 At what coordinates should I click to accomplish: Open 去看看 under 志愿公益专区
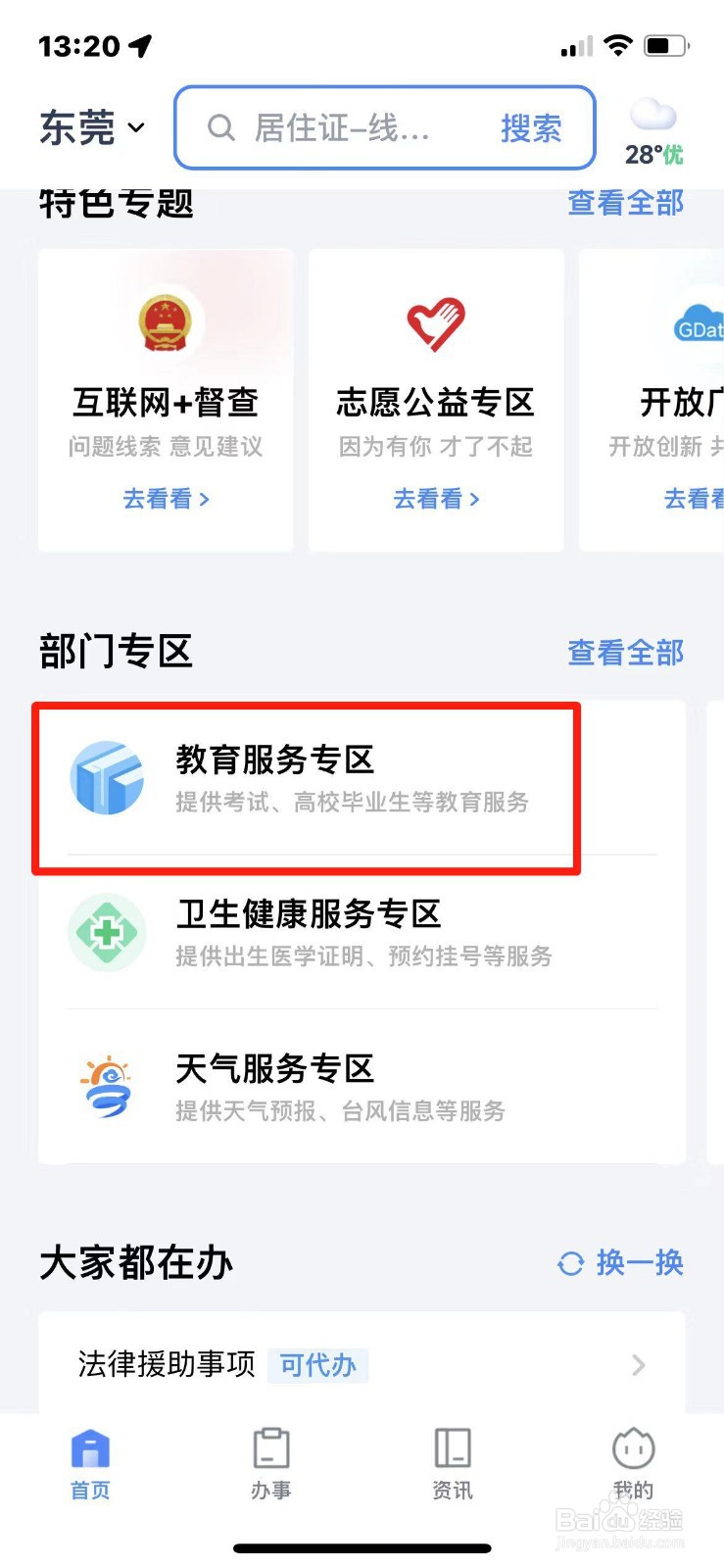click(436, 499)
